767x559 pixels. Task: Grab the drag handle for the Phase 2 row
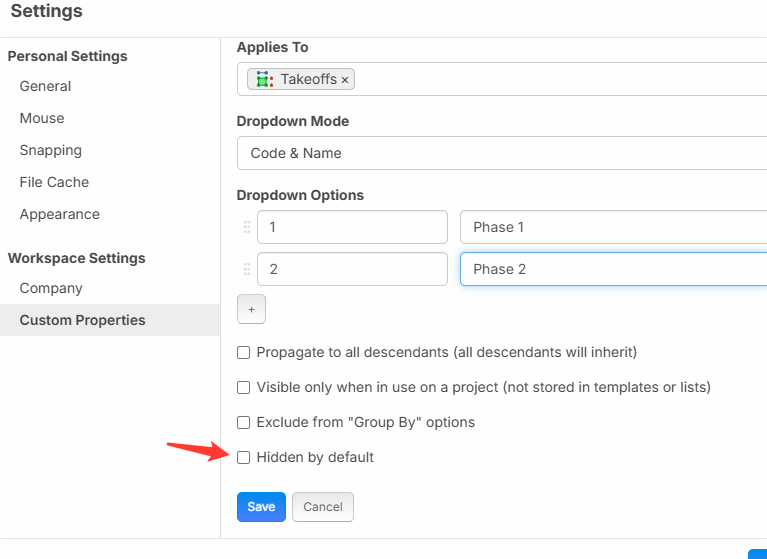[247, 269]
